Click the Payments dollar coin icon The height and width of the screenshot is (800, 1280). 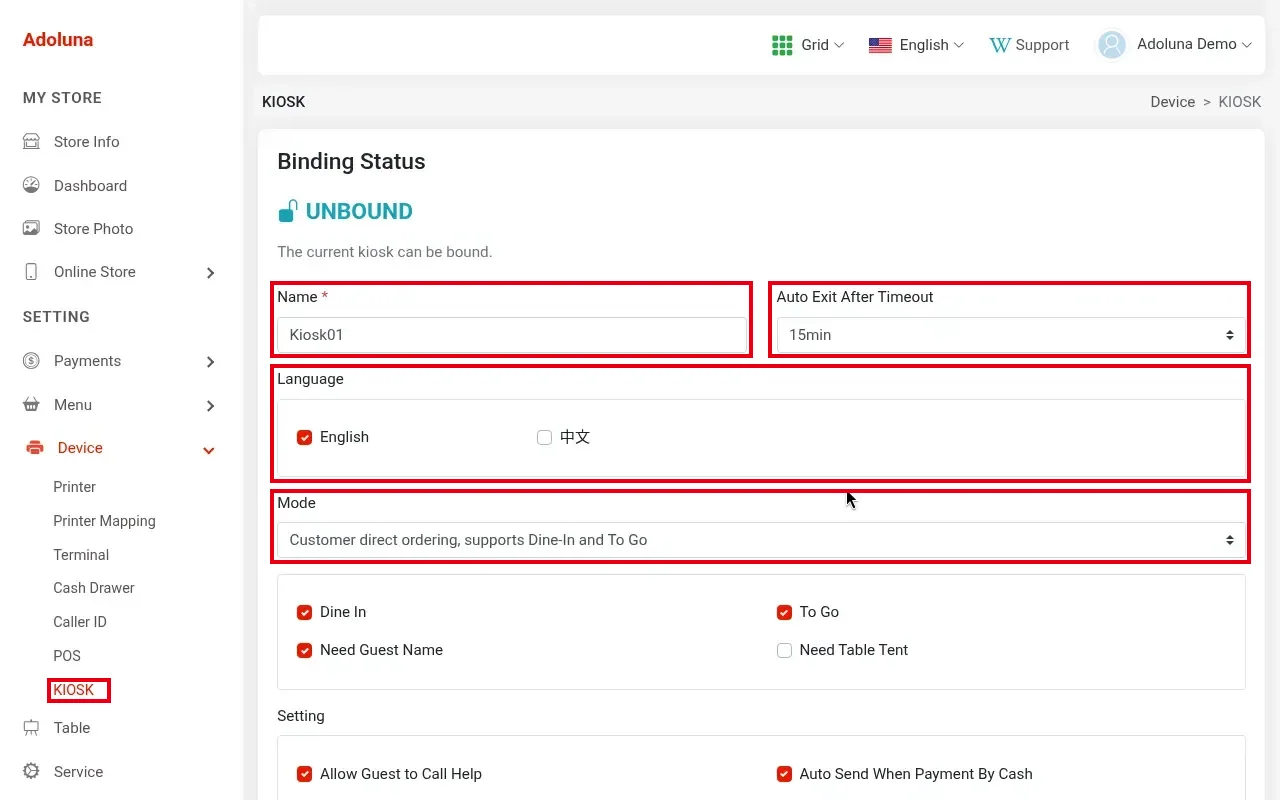click(x=31, y=361)
